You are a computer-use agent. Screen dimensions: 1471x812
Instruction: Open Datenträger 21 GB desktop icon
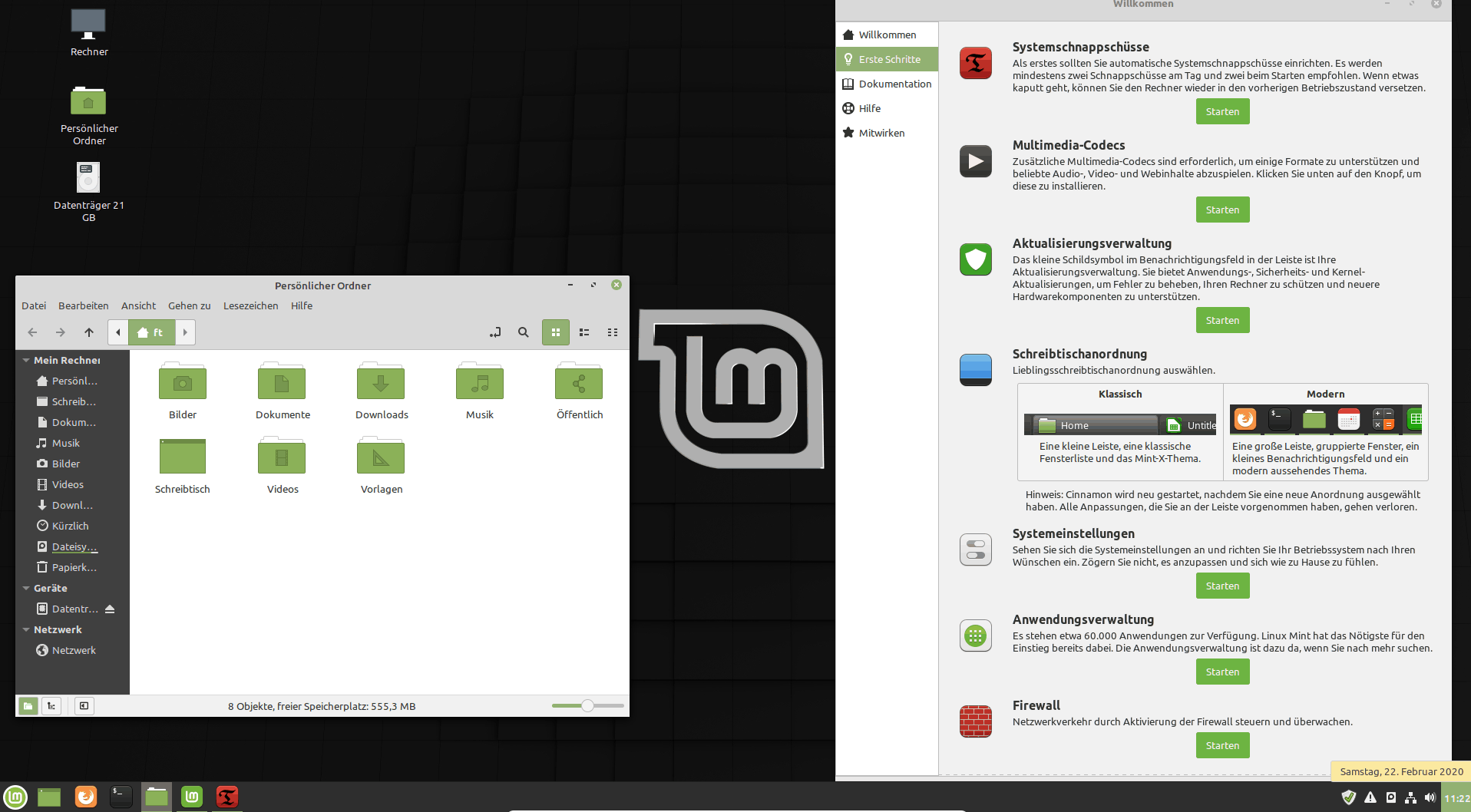pyautogui.click(x=89, y=191)
